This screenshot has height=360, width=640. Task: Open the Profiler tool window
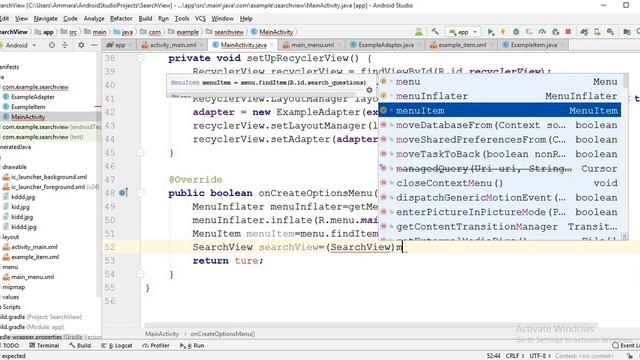(156, 346)
